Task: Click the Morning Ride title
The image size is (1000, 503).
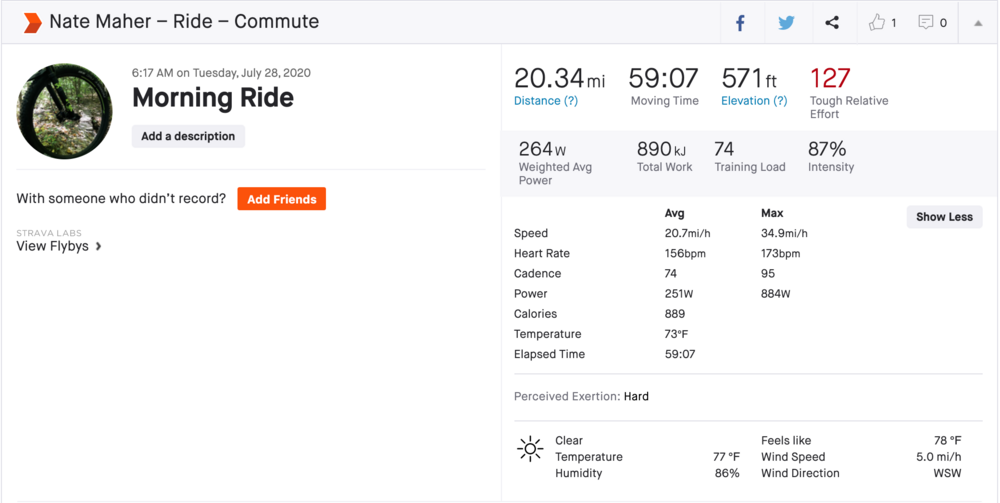Action: (x=213, y=98)
